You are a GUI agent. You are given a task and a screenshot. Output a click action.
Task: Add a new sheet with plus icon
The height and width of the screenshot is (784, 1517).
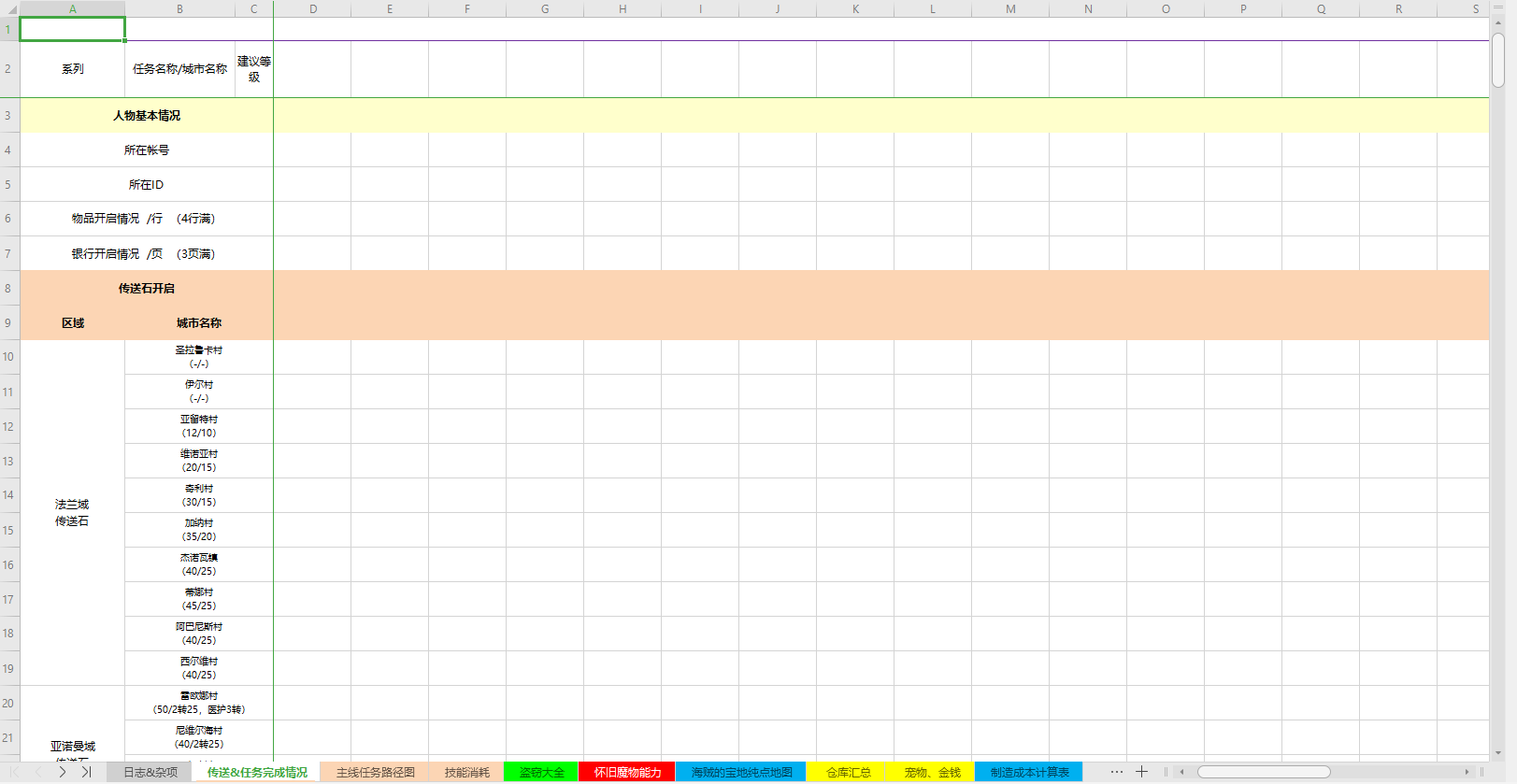1141,772
